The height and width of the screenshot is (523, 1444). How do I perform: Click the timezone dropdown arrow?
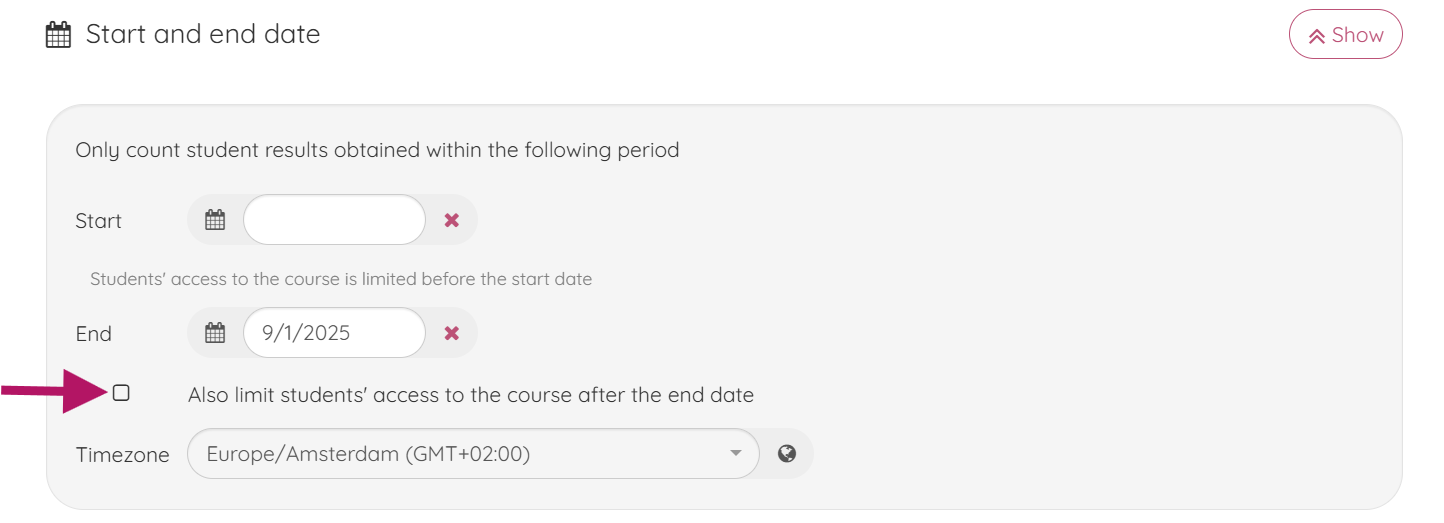pyautogui.click(x=736, y=454)
